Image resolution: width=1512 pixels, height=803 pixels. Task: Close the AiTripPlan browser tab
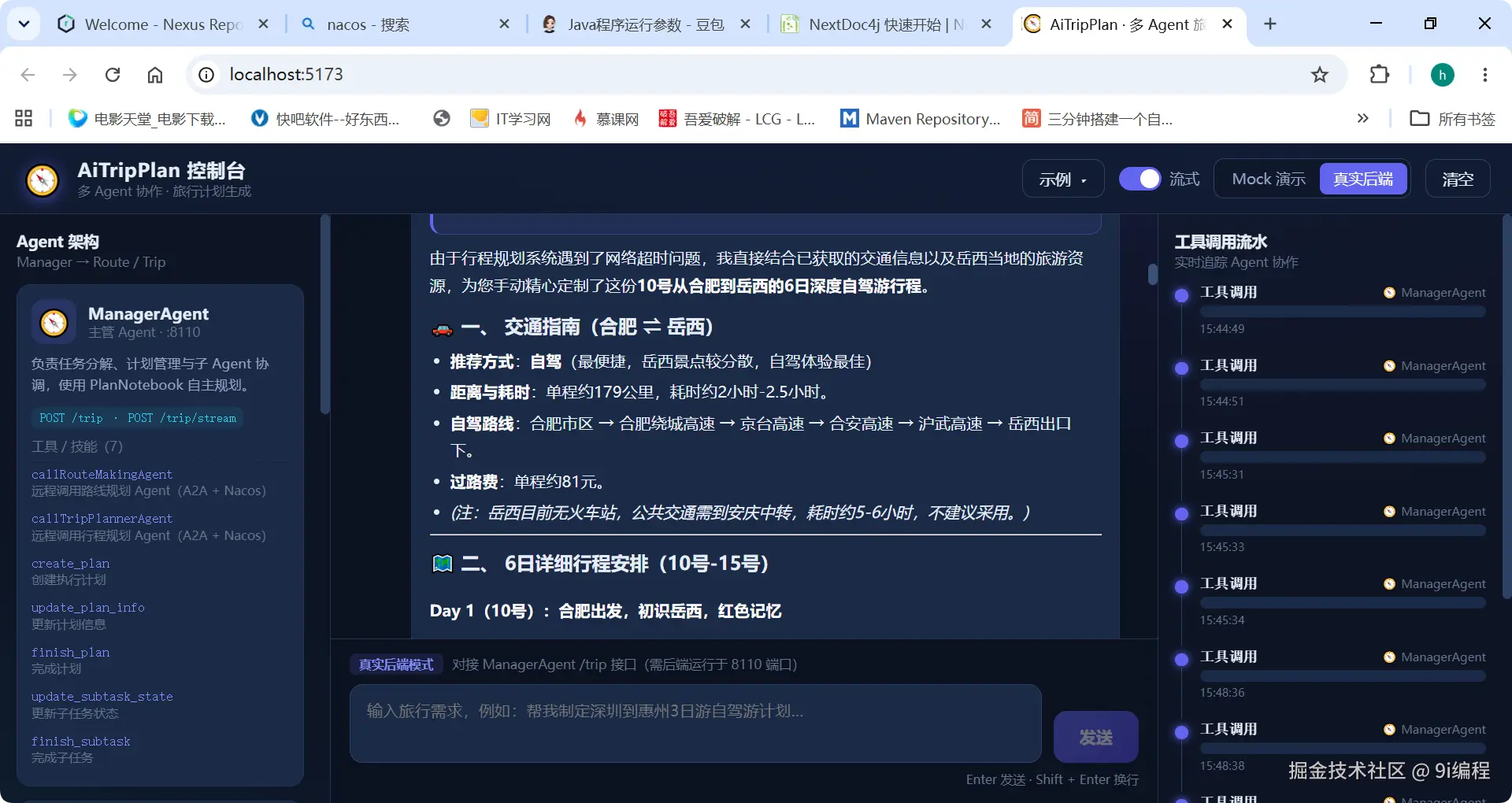pos(1227,24)
